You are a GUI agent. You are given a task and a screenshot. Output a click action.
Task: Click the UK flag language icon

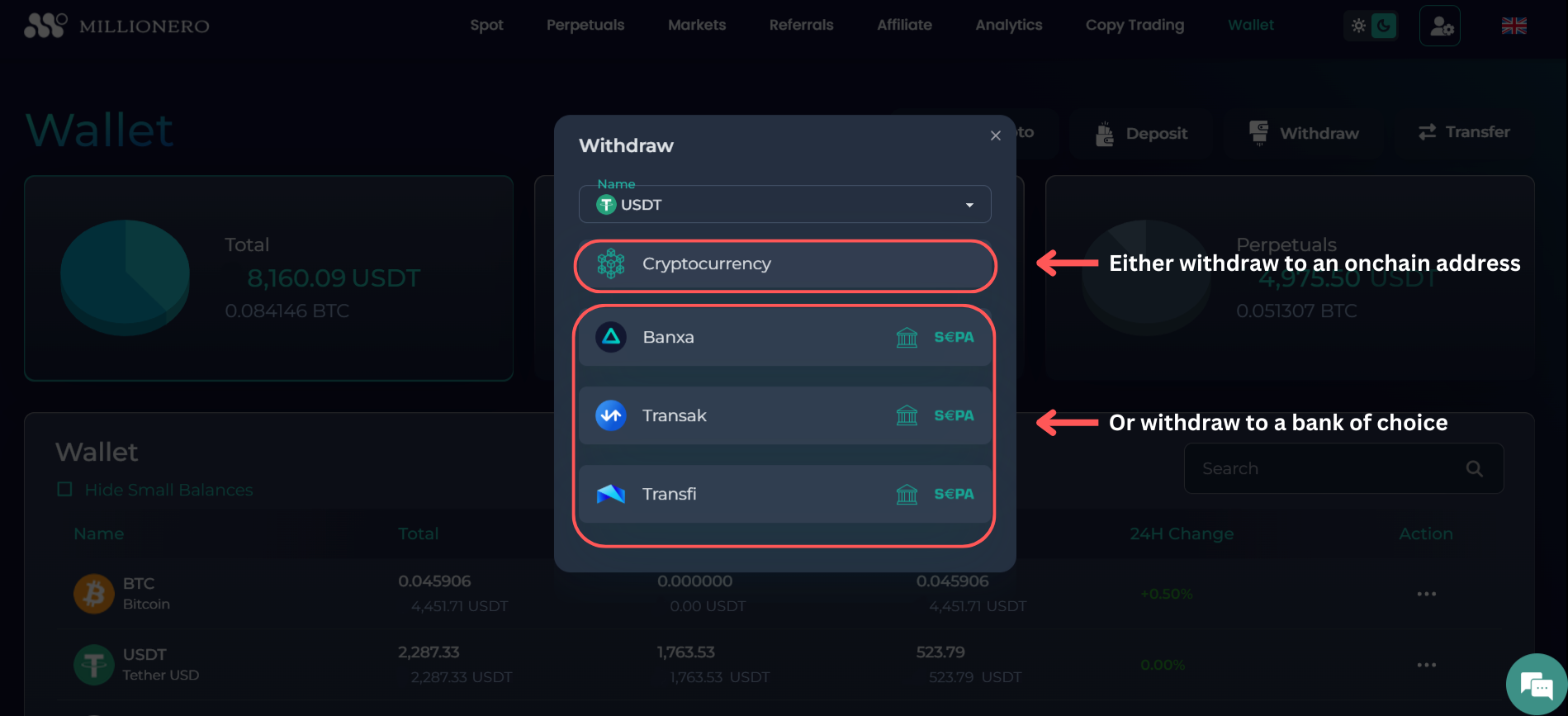point(1514,26)
